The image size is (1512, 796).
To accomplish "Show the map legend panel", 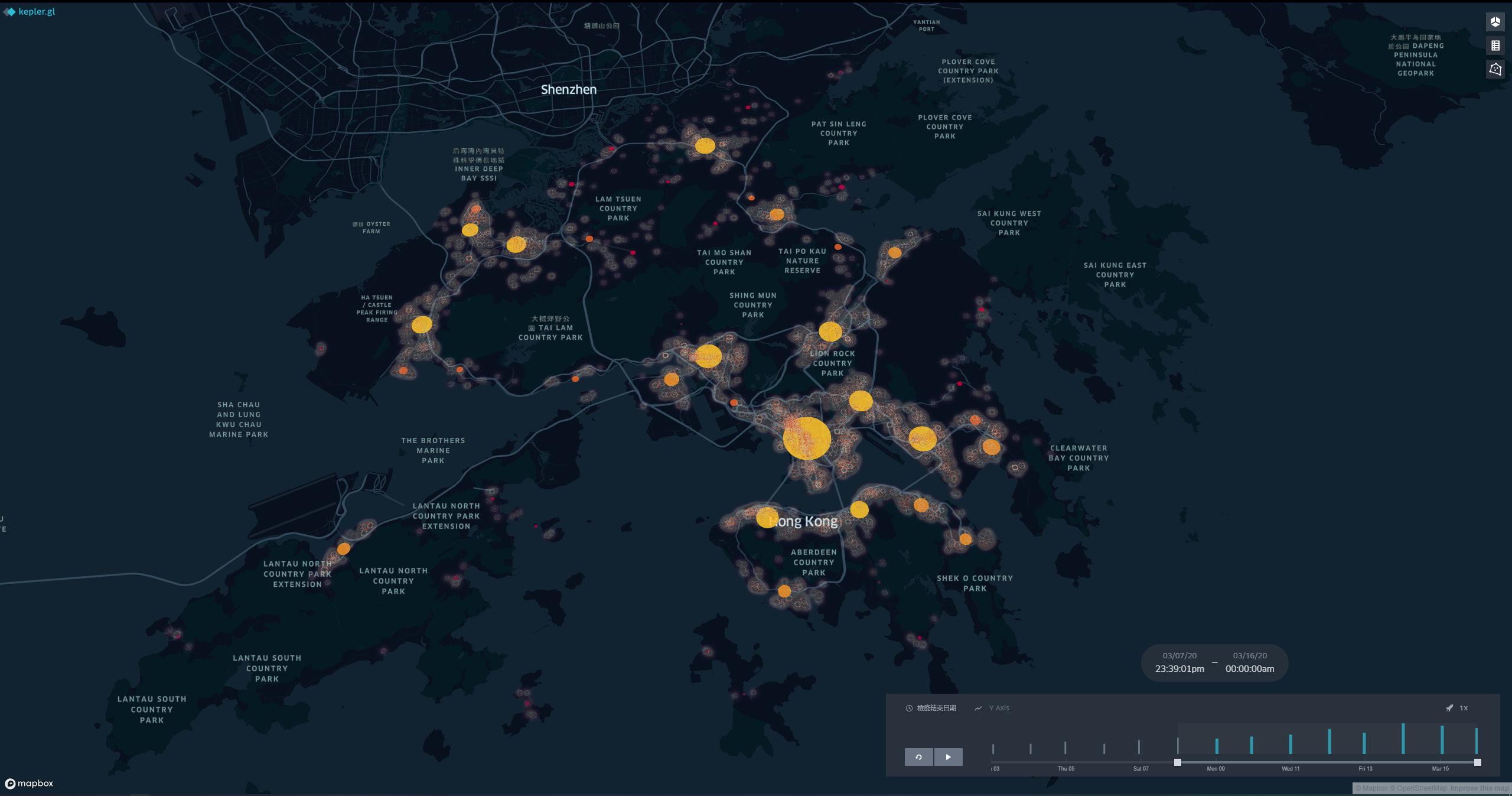I will (1495, 46).
